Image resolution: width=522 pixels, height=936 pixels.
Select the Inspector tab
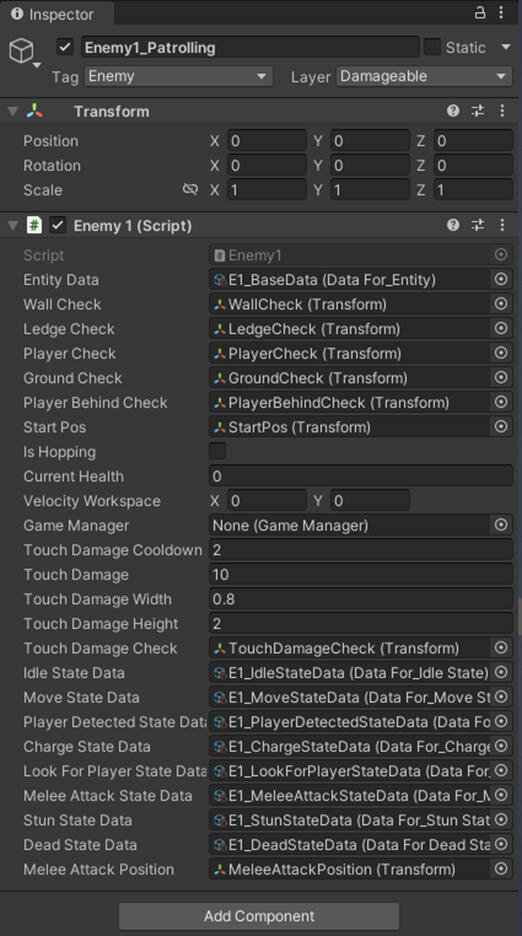click(53, 14)
